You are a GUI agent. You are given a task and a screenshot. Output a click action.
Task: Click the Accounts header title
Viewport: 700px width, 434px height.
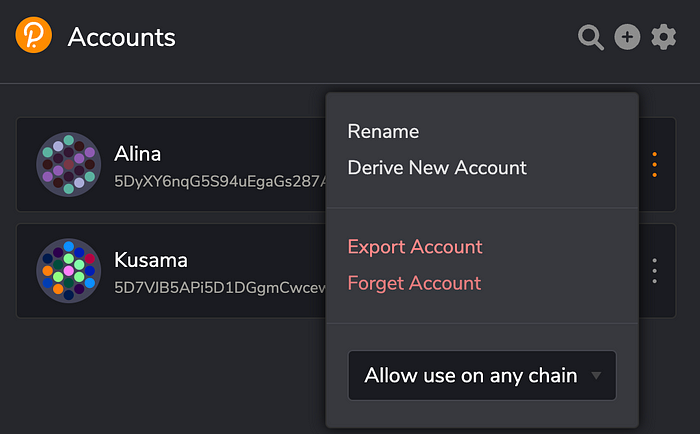click(x=122, y=38)
